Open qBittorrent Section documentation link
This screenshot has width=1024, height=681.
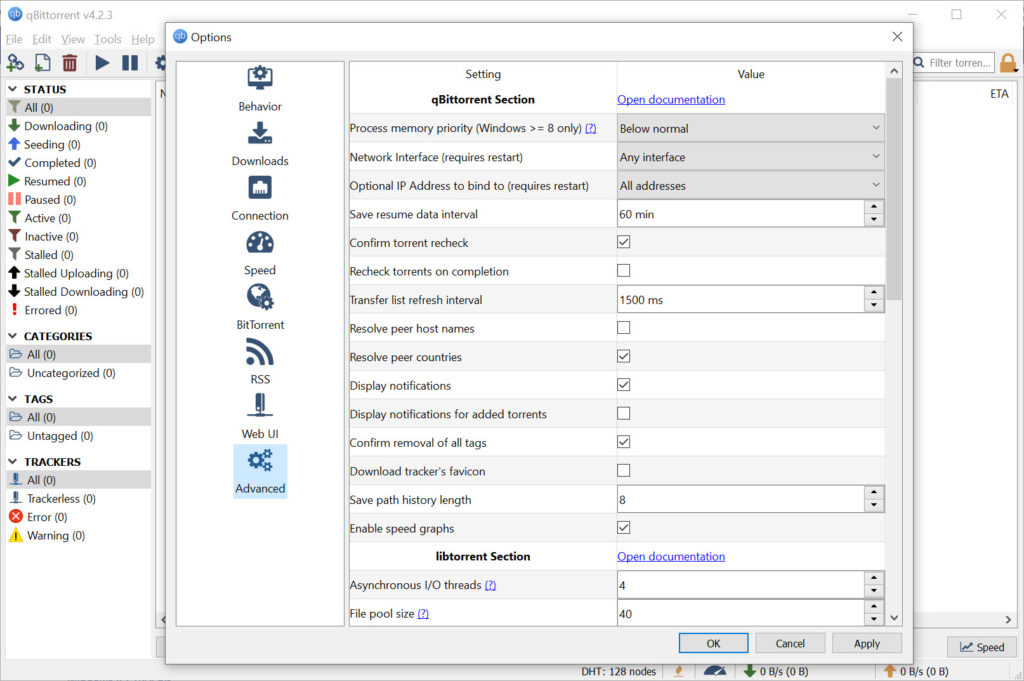pos(671,99)
